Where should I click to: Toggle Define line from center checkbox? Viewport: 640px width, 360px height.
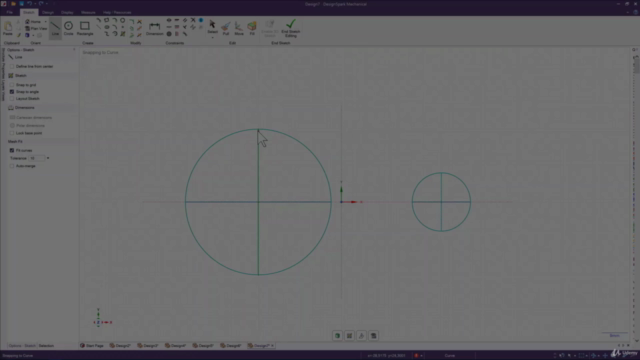click(x=12, y=66)
